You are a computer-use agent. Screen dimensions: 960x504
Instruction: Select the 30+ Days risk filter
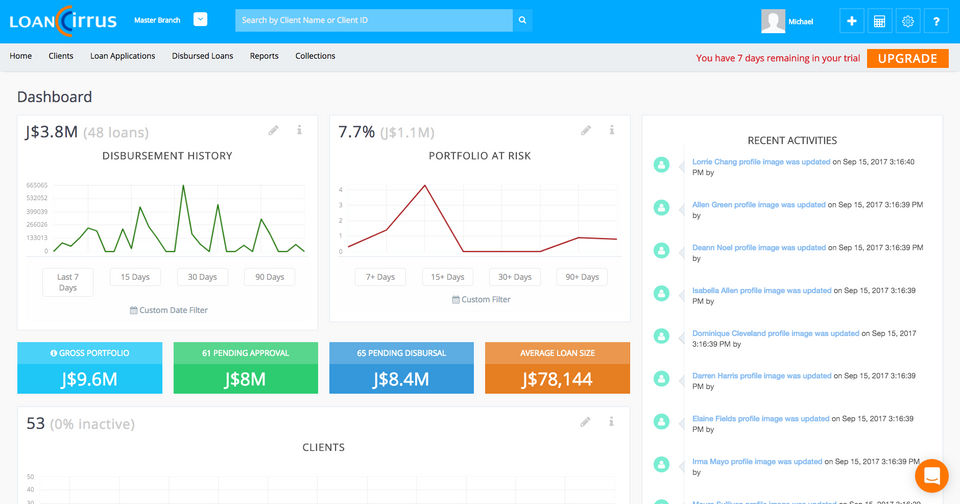[514, 277]
